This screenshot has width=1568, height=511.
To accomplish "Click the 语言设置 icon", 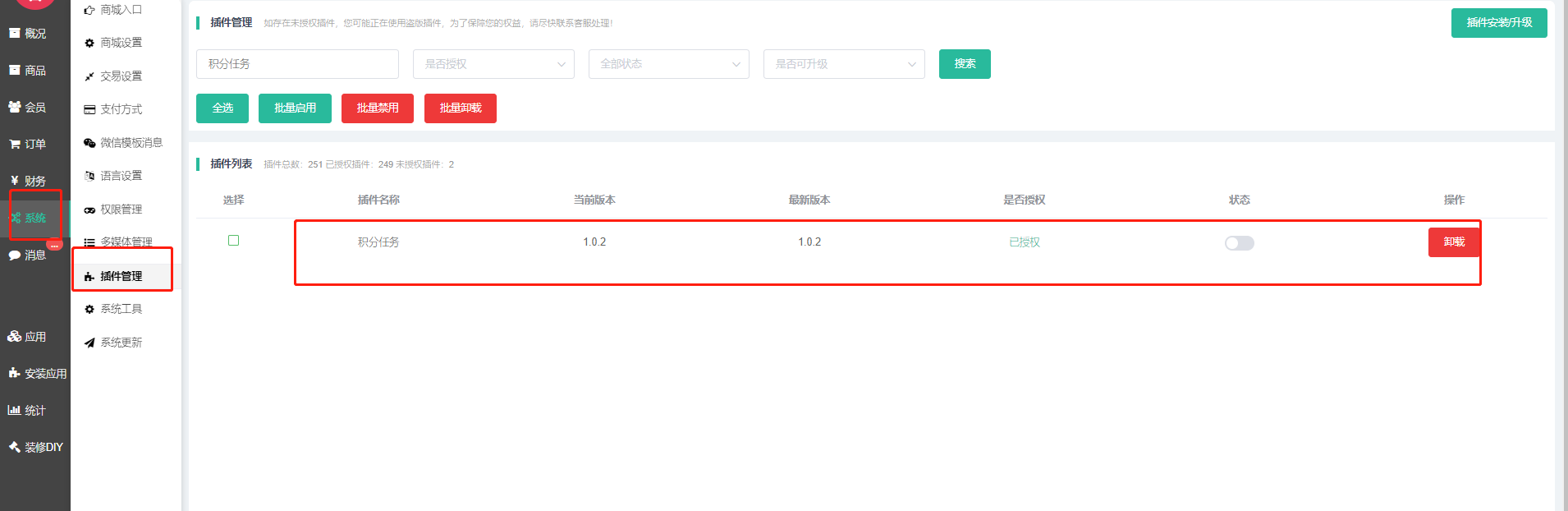I will click(89, 176).
